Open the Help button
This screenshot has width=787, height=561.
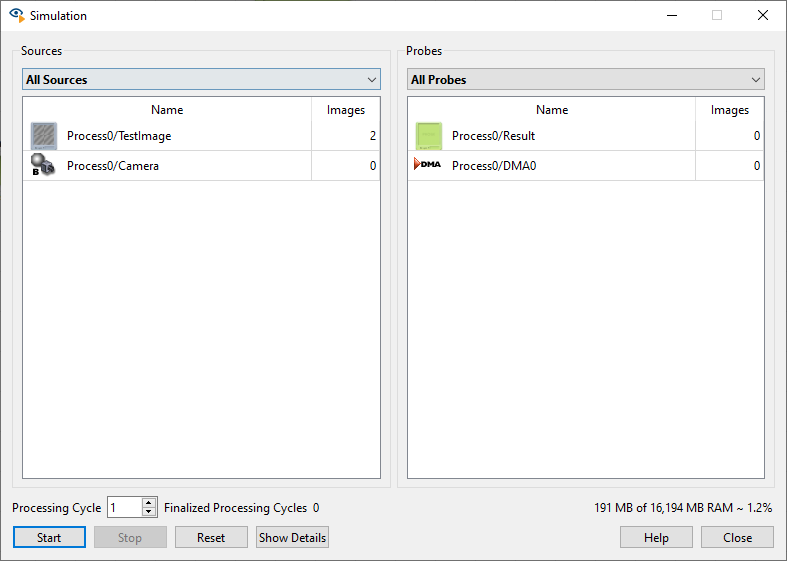point(656,537)
